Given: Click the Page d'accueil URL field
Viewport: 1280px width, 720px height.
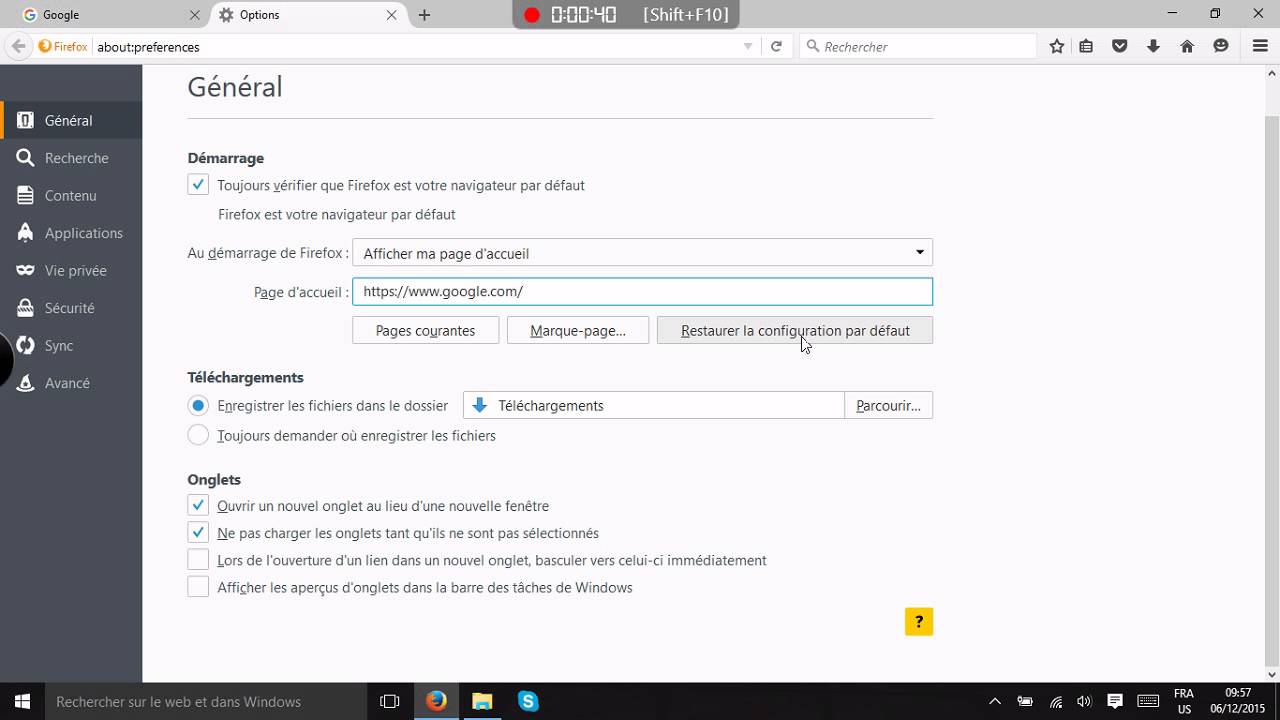Looking at the screenshot, I should tap(642, 291).
